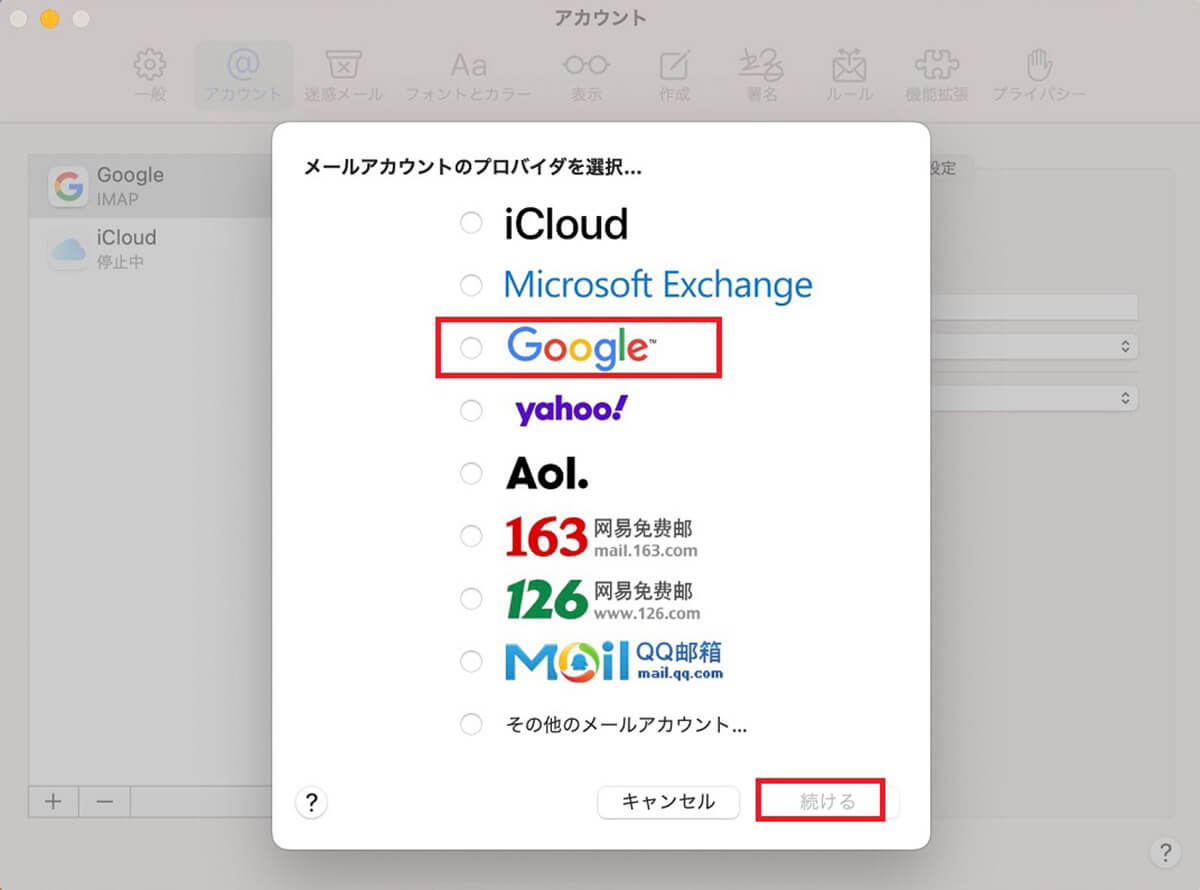Click the Microsoft Exchange provider label

point(658,286)
